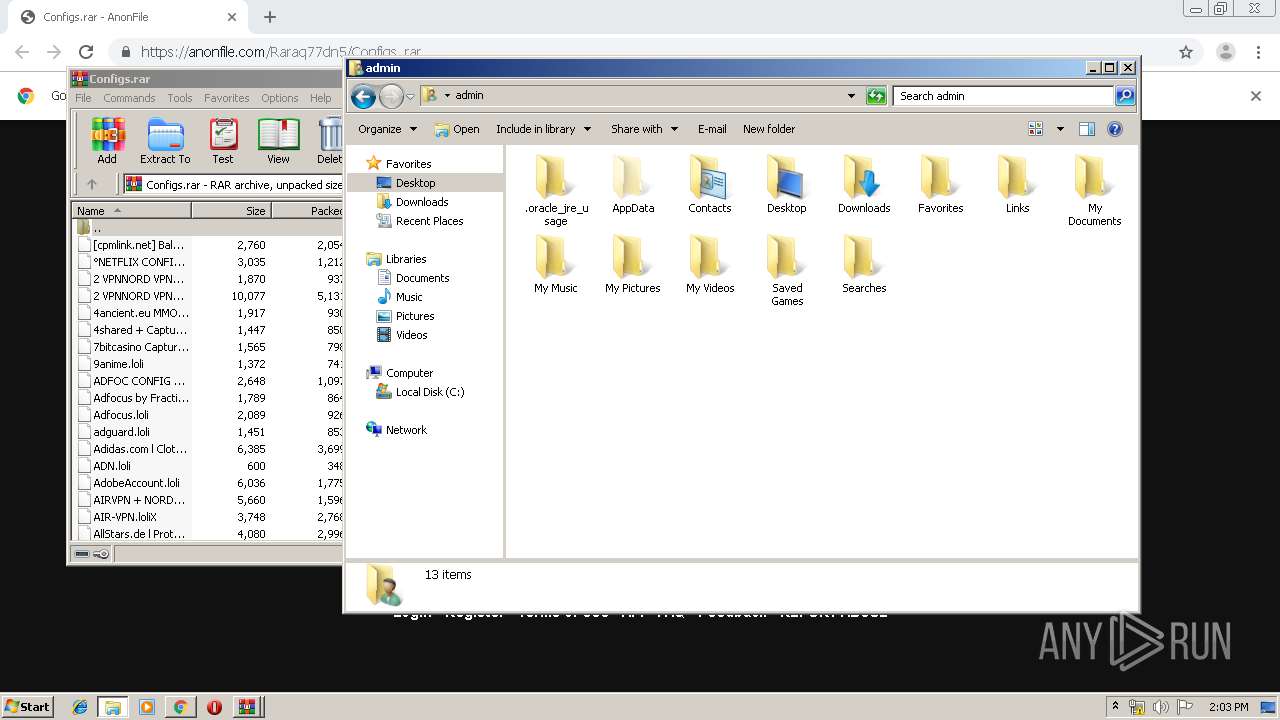Select the Saved Games folder

[x=787, y=270]
